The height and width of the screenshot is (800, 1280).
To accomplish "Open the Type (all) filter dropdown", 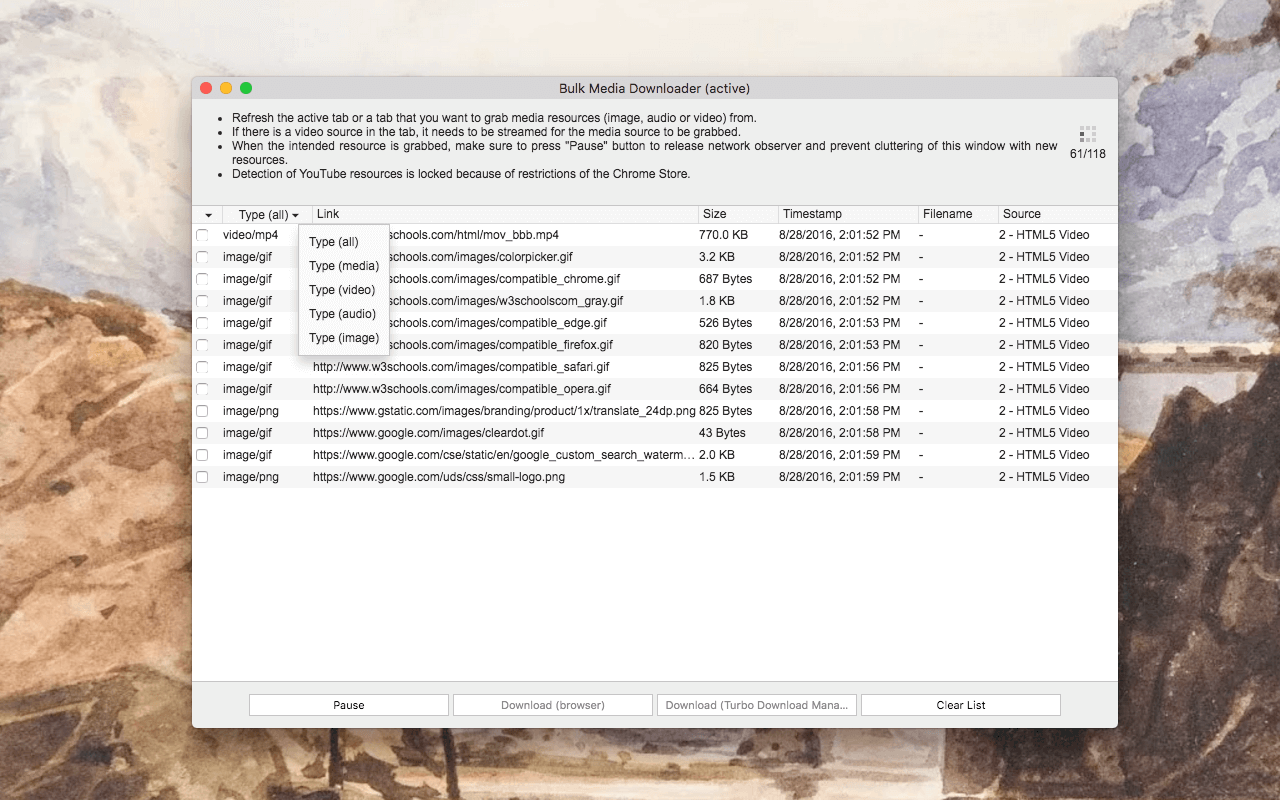I will pyautogui.click(x=264, y=214).
